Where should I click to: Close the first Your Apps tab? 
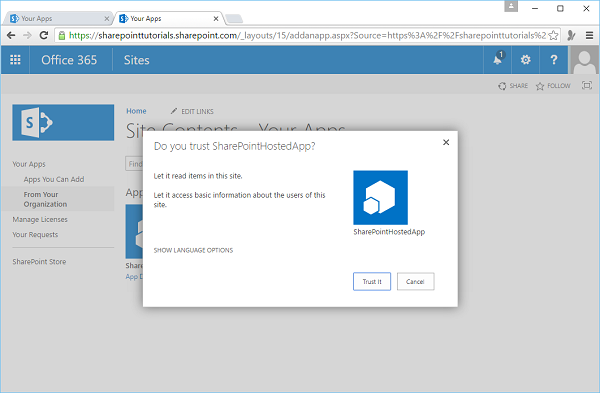[x=107, y=18]
